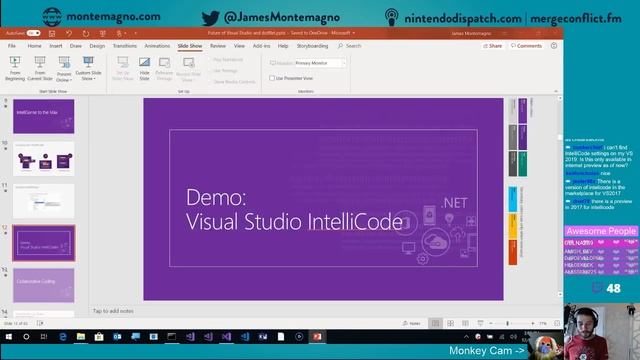Screen dimensions: 640x360
Task: Open Record Slide Show dropdown
Action: 188,69
